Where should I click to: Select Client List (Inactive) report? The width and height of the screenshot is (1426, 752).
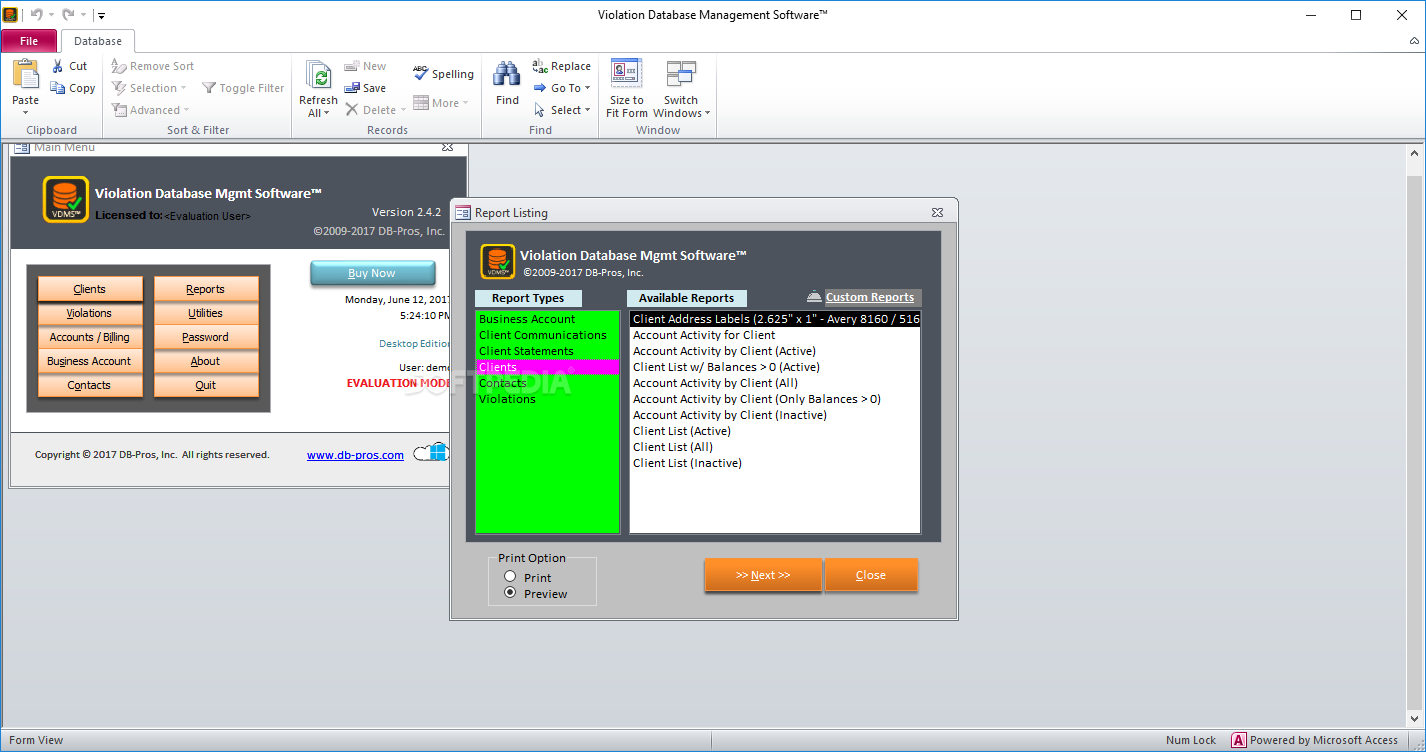(x=775, y=463)
